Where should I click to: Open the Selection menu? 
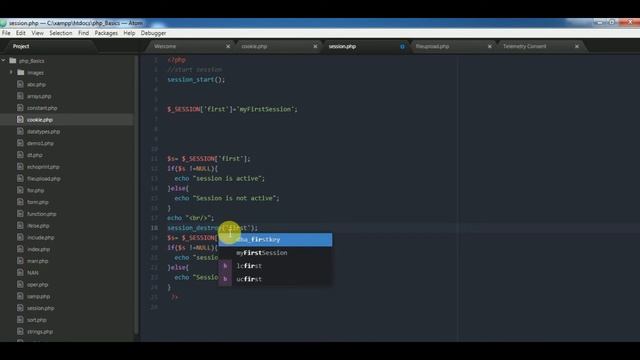61,33
